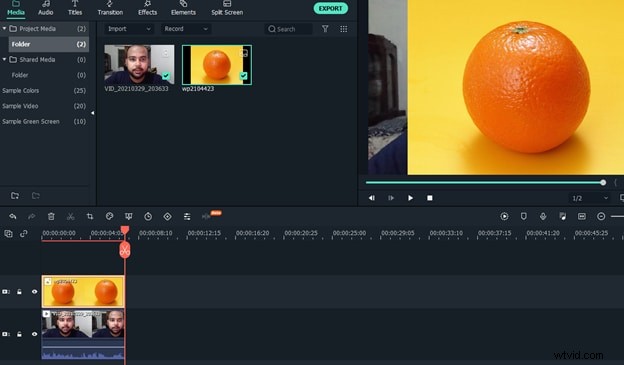
Task: Click the EXPORT button
Action: (330, 8)
